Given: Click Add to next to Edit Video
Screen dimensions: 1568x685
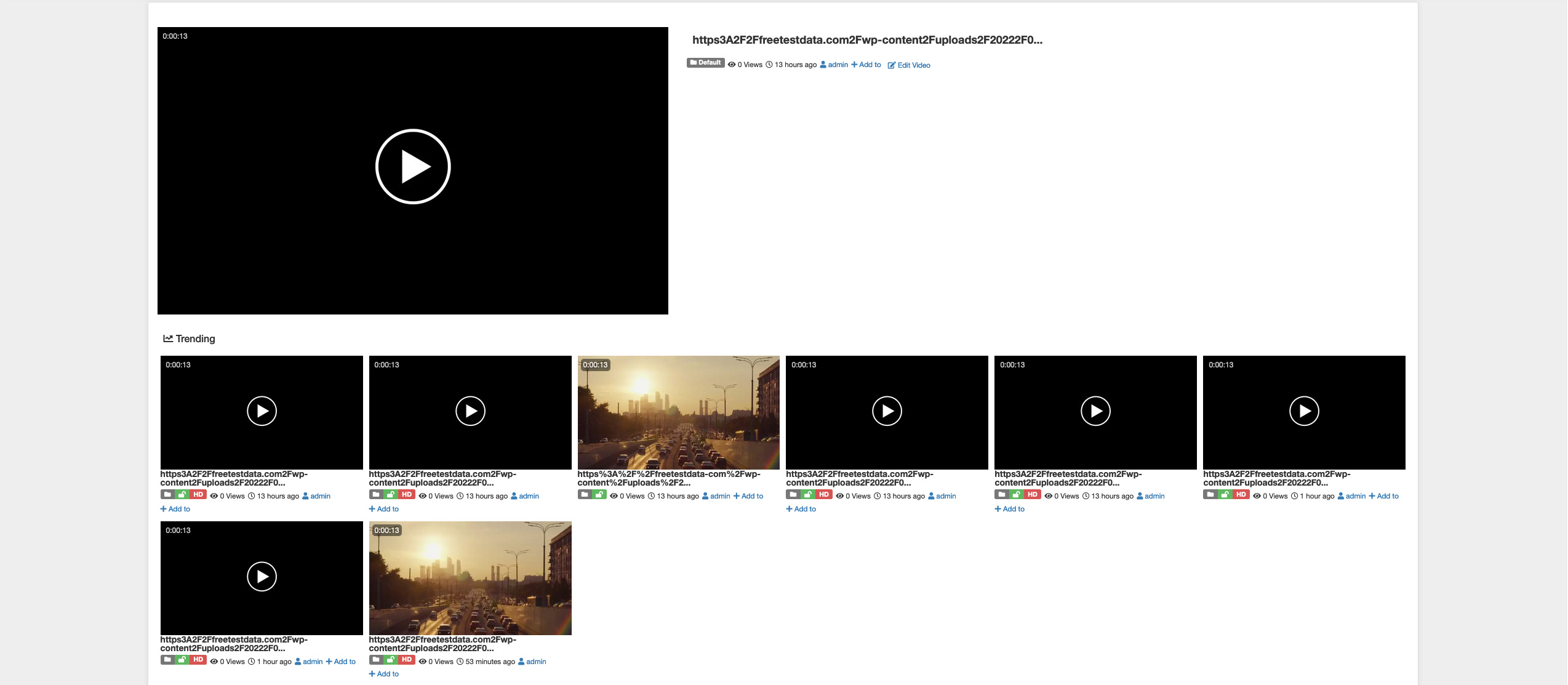Looking at the screenshot, I should pos(866,65).
